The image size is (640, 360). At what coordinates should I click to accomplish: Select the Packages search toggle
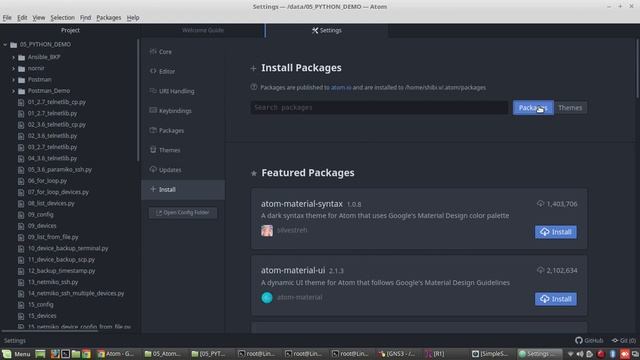click(533, 108)
